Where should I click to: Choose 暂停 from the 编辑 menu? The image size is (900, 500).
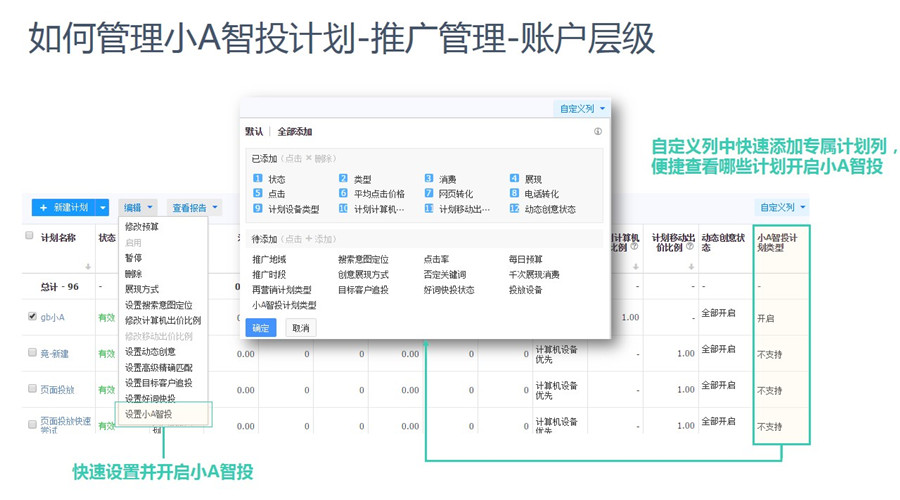pos(133,258)
